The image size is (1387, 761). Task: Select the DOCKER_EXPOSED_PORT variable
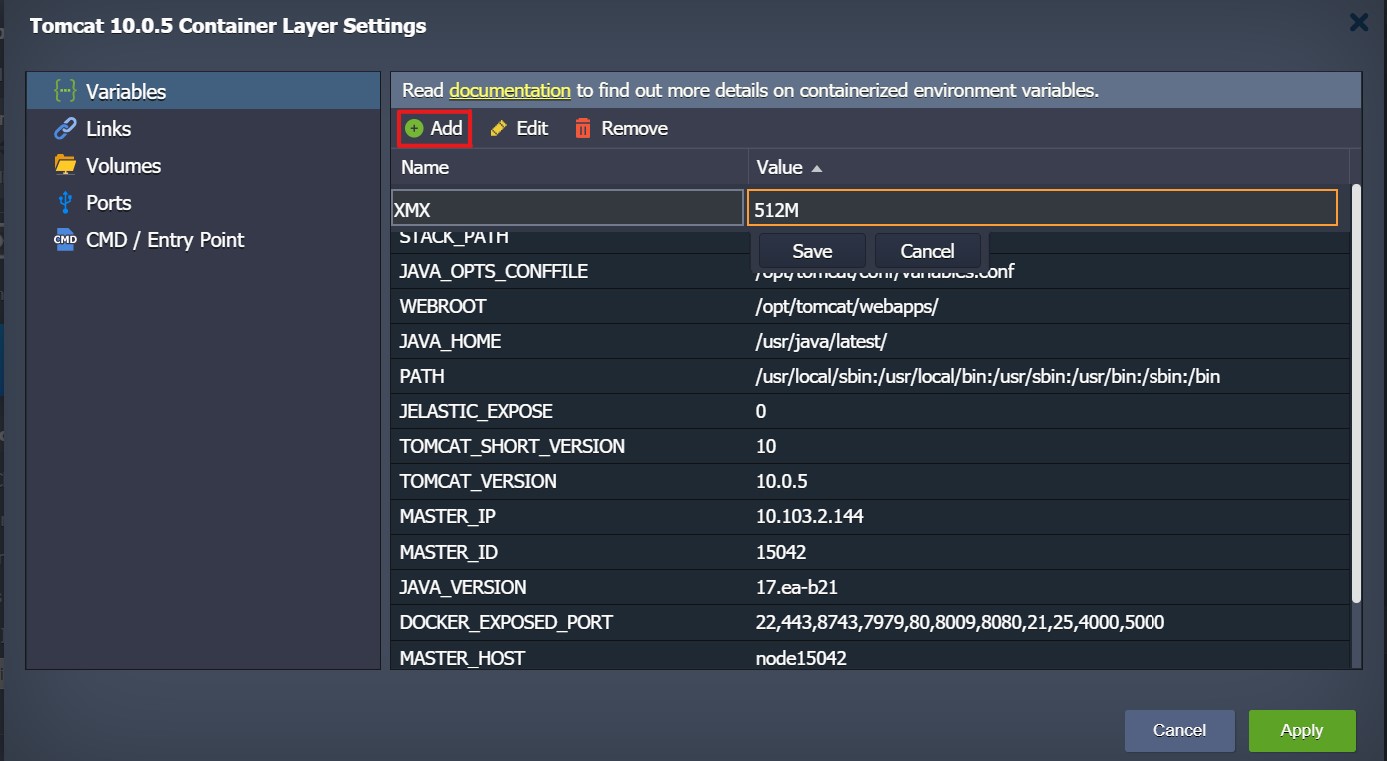pos(870,622)
